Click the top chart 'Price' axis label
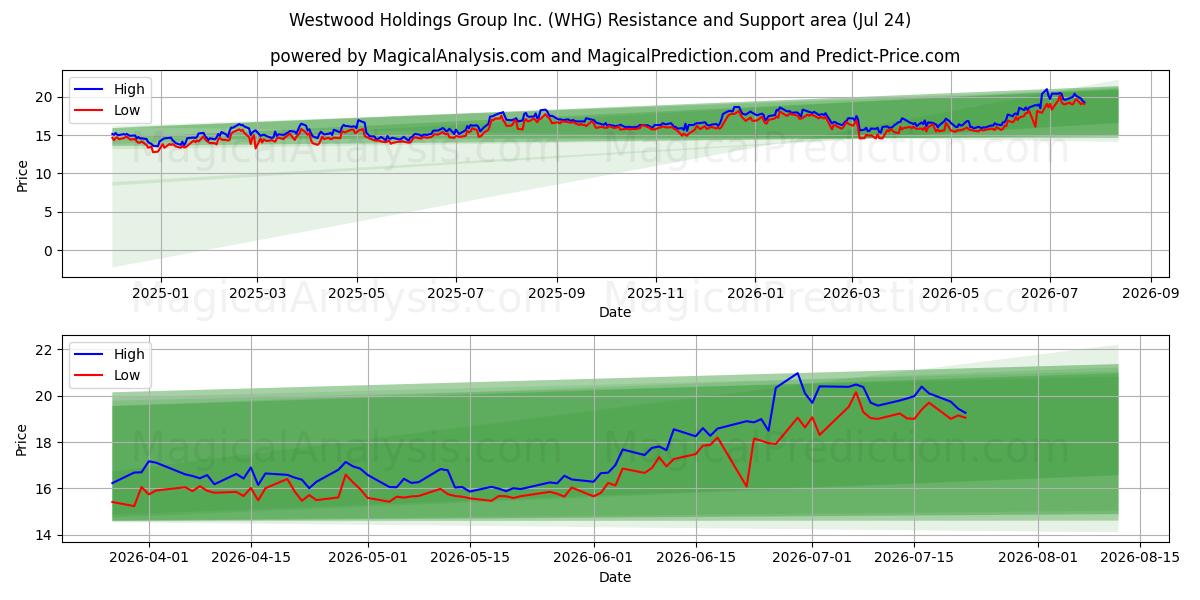Image resolution: width=1200 pixels, height=600 pixels. 23,175
